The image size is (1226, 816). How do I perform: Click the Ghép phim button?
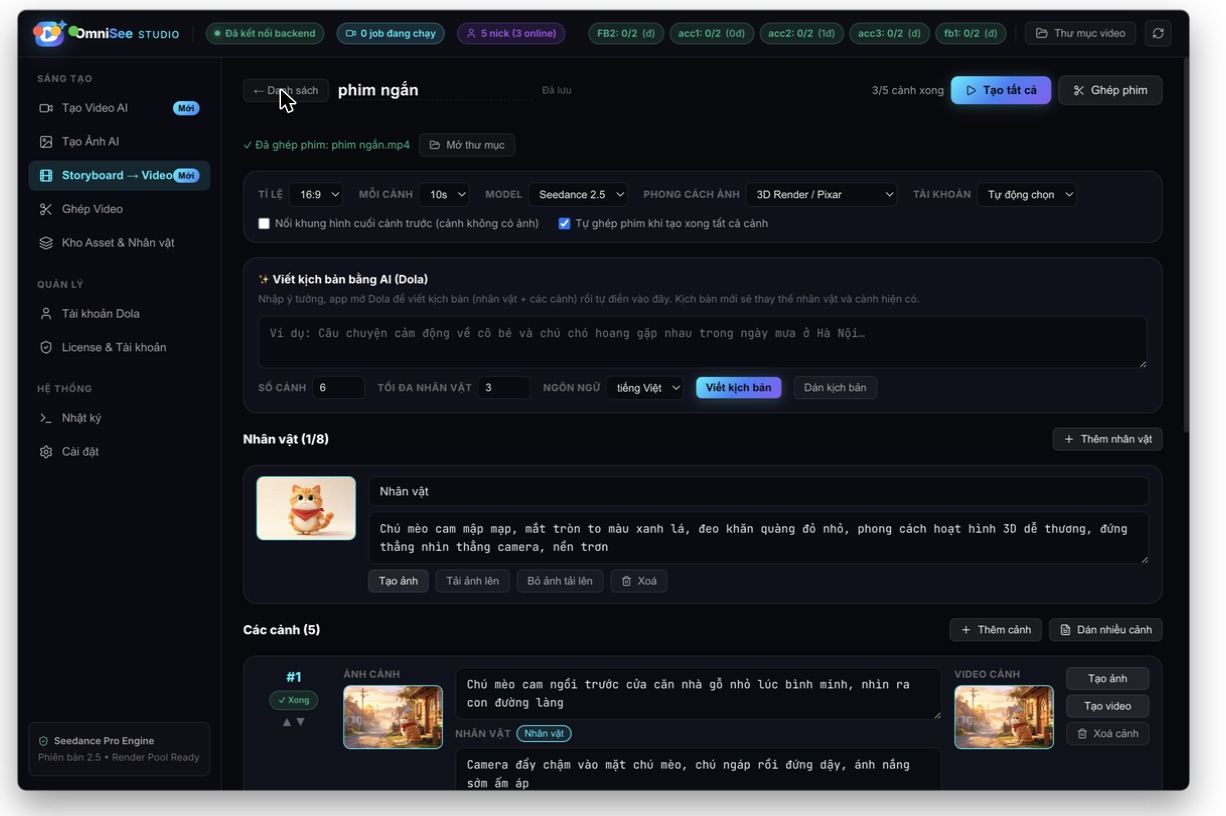(1110, 90)
